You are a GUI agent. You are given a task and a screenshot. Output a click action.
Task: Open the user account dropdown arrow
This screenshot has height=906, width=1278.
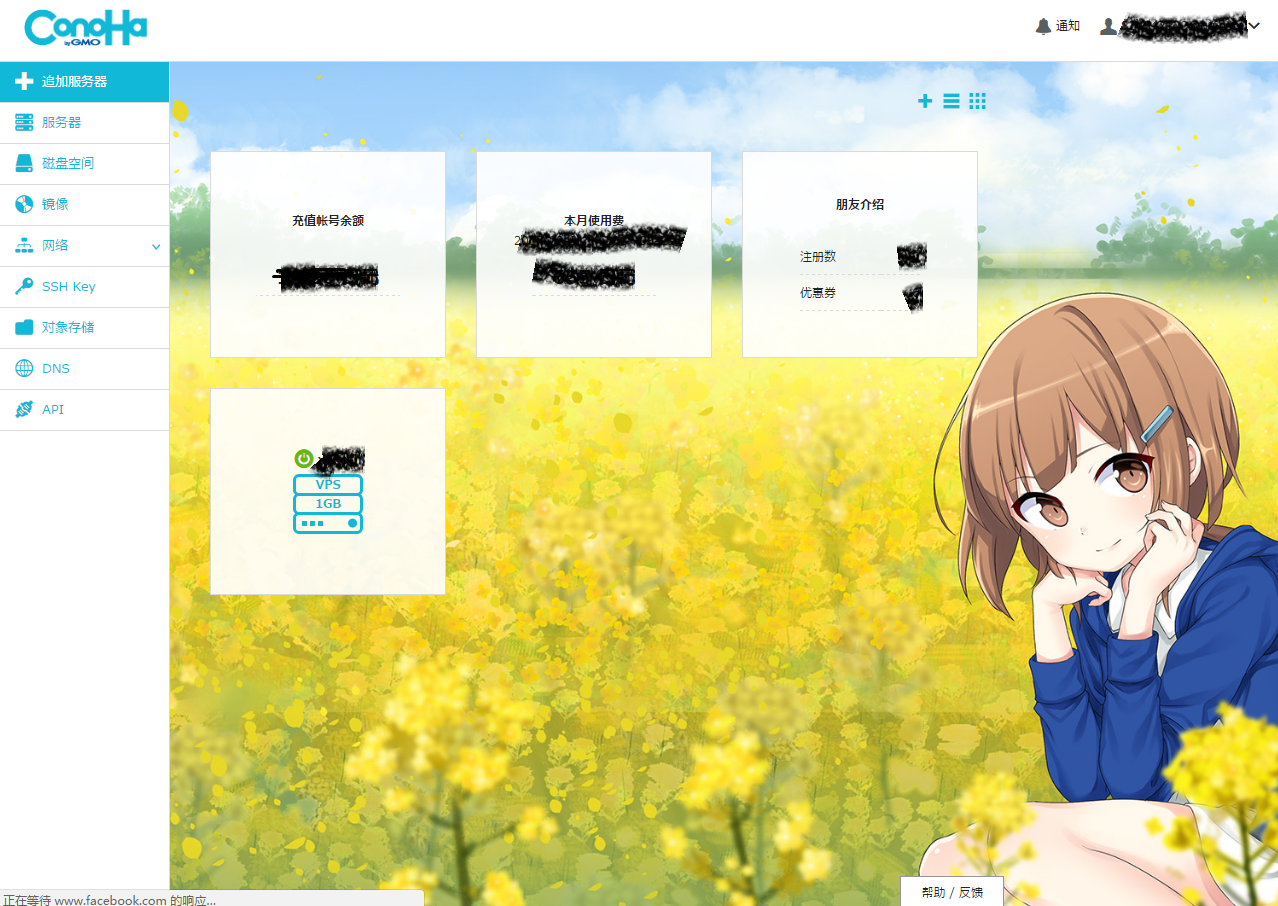tap(1254, 27)
